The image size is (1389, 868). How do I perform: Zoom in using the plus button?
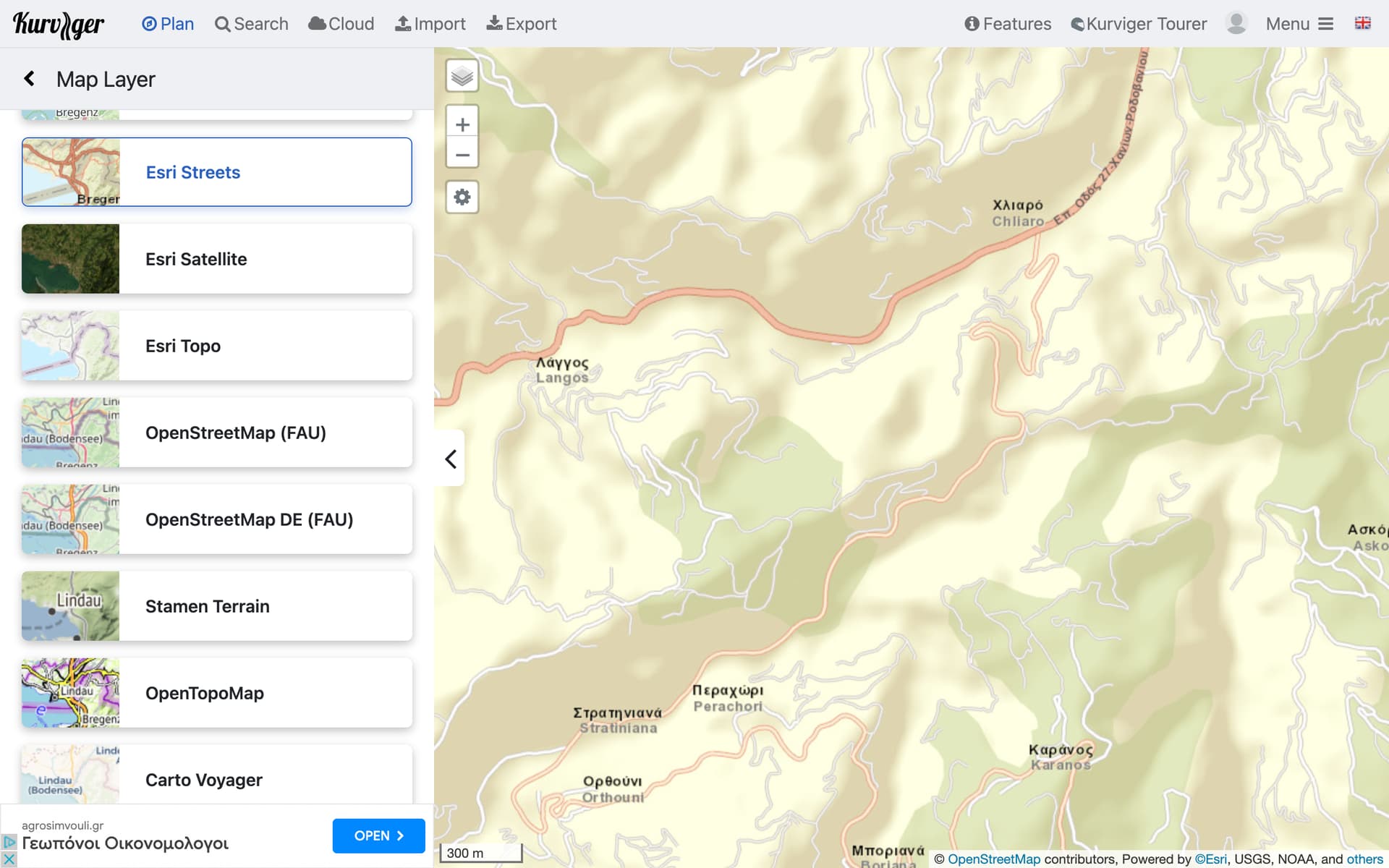462,124
